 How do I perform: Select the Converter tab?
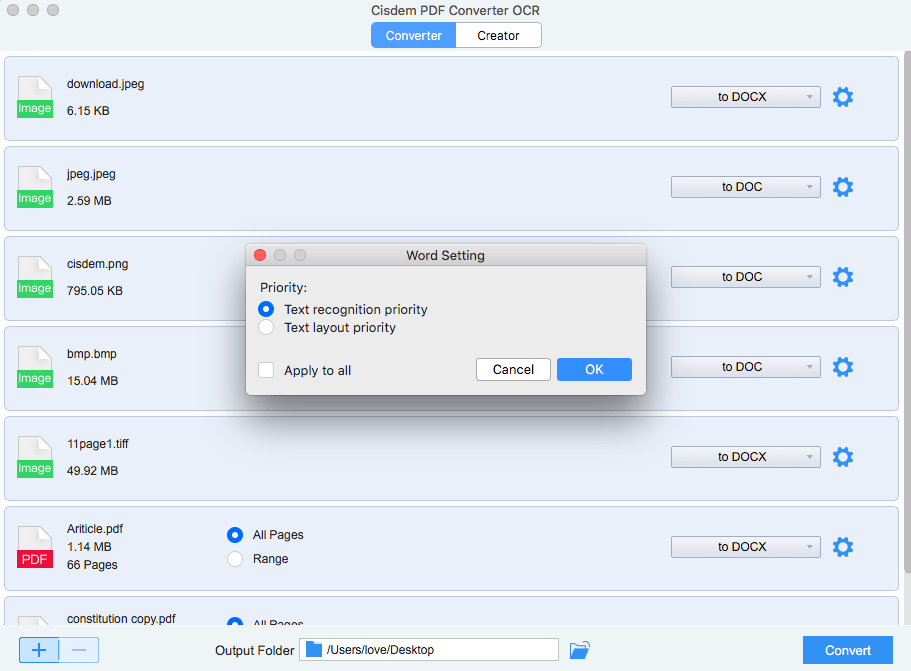[413, 36]
